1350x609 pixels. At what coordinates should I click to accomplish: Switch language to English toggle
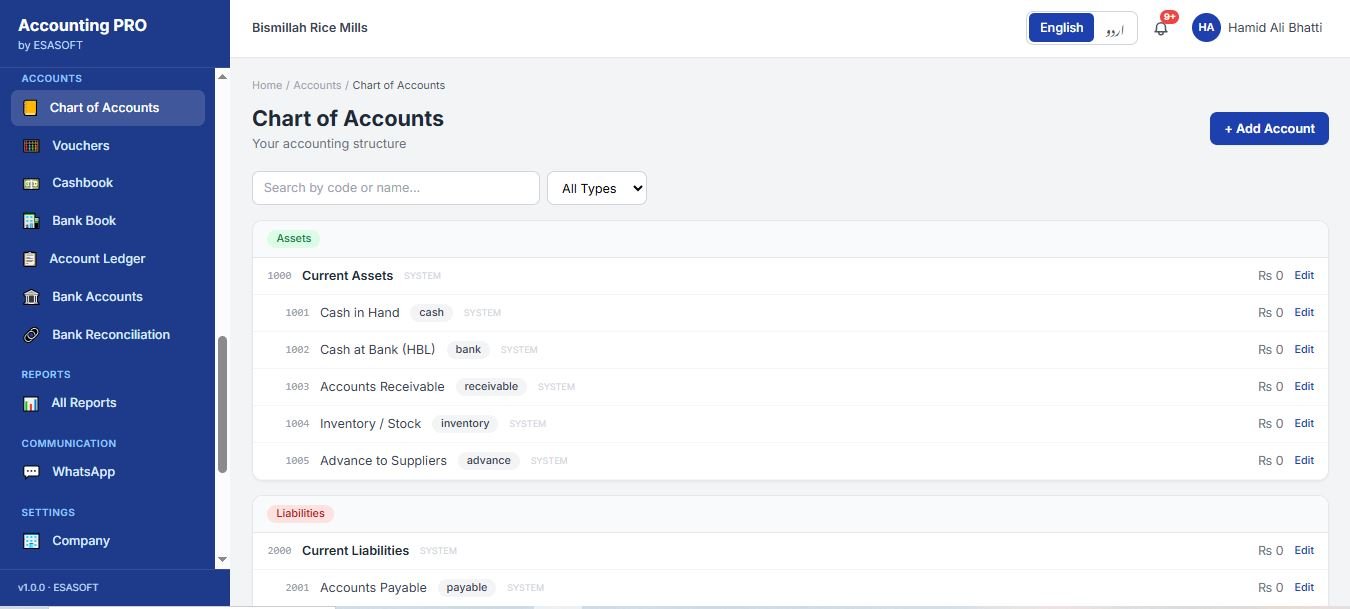[1061, 28]
